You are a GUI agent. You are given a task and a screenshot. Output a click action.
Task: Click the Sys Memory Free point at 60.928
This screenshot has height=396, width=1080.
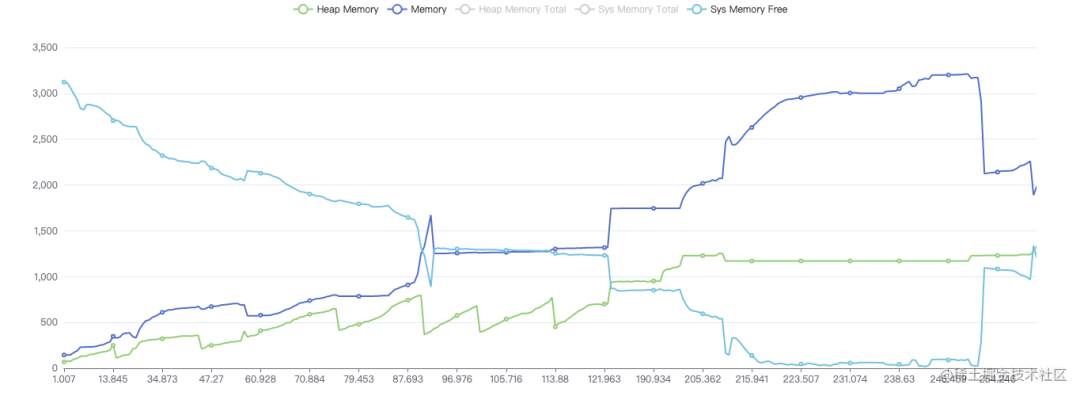(x=260, y=173)
